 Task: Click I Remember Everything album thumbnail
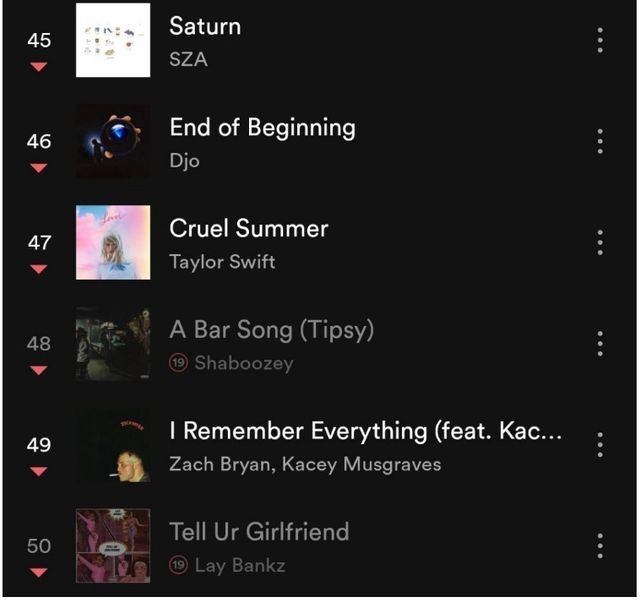point(113,444)
